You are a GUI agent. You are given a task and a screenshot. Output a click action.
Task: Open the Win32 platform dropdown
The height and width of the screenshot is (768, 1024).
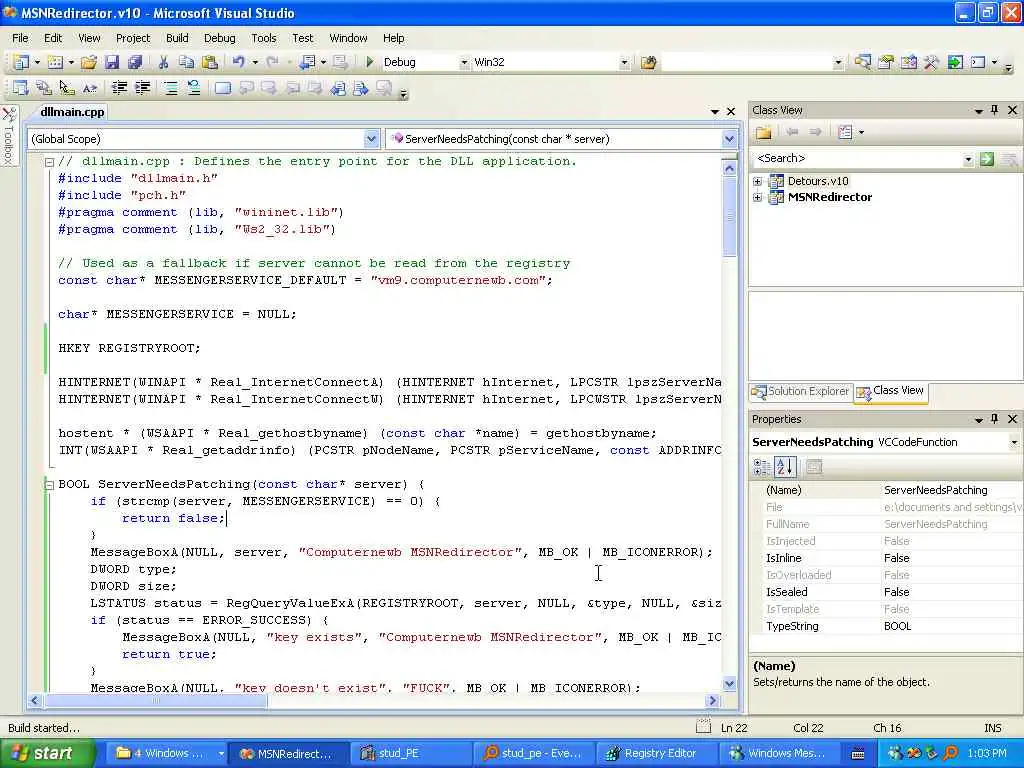coord(624,63)
